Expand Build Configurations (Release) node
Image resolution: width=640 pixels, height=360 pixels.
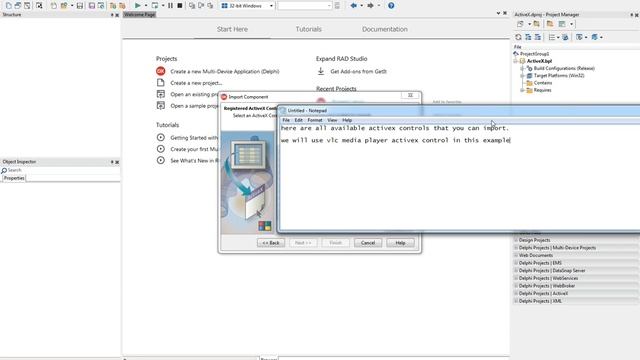tap(522, 68)
